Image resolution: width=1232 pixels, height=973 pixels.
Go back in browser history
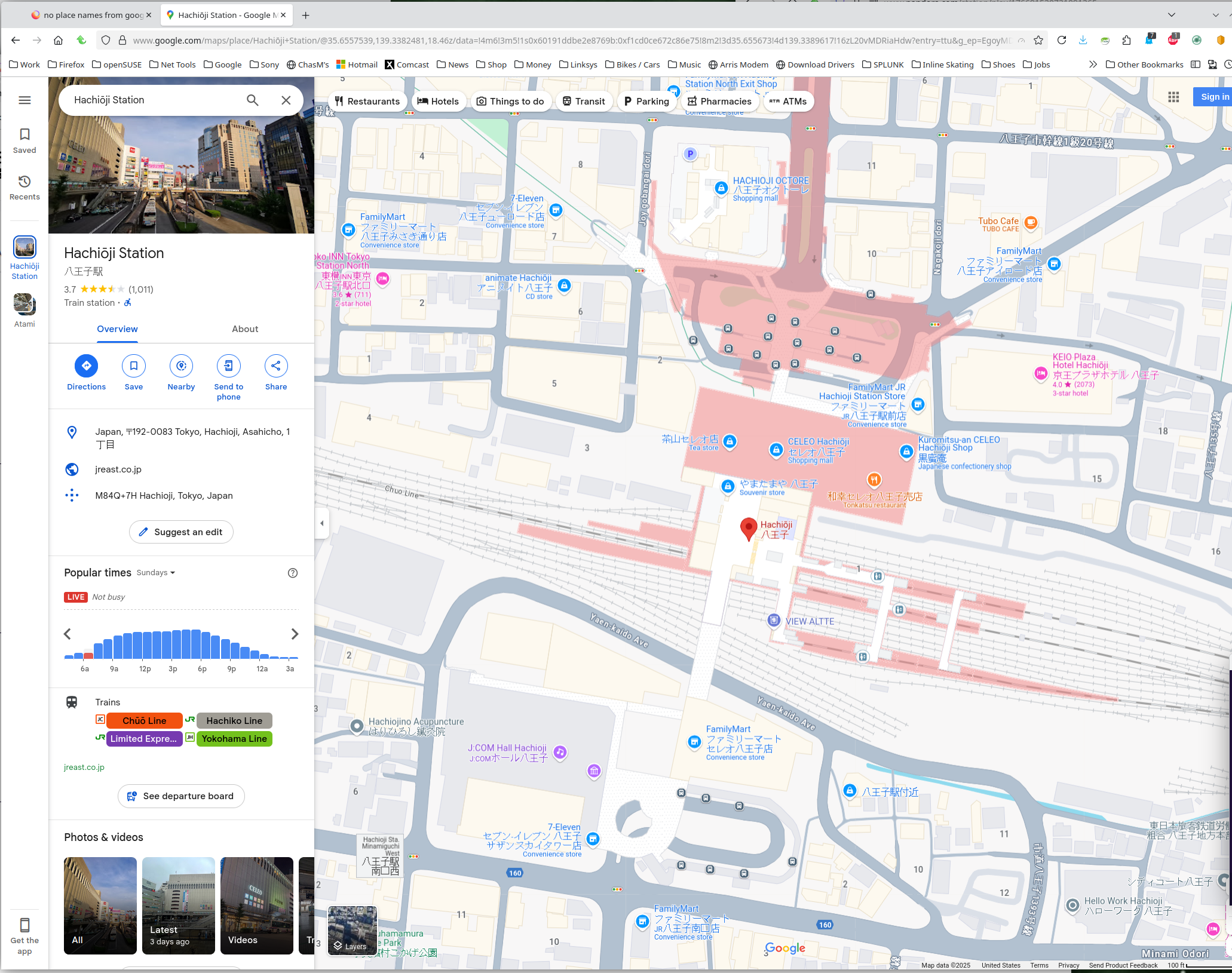16,40
